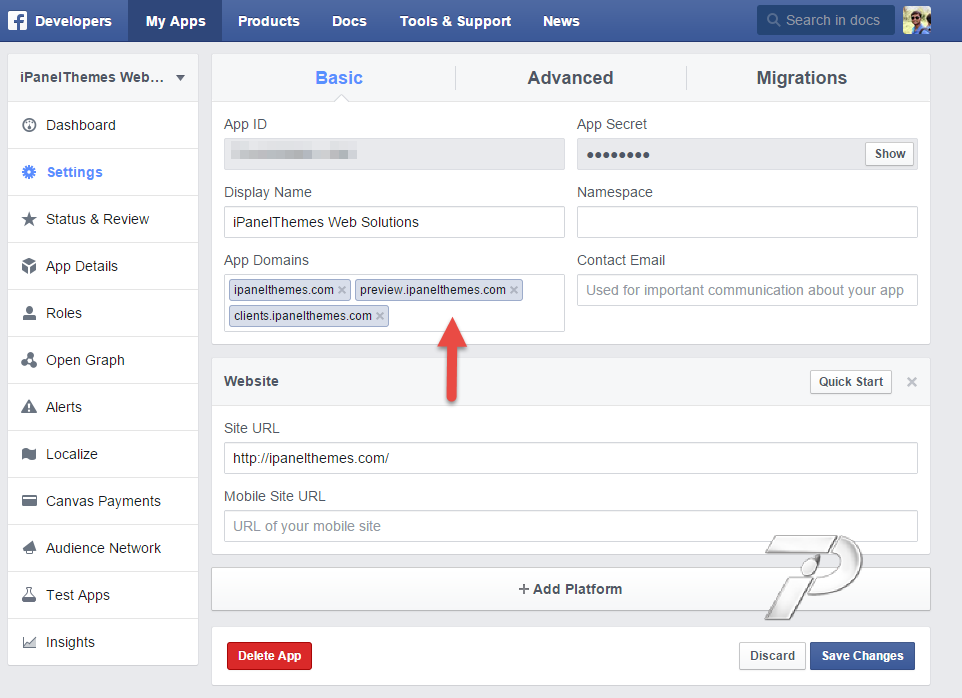Click the App Details cube icon
Screen dimensions: 962x698
click(x=28, y=266)
